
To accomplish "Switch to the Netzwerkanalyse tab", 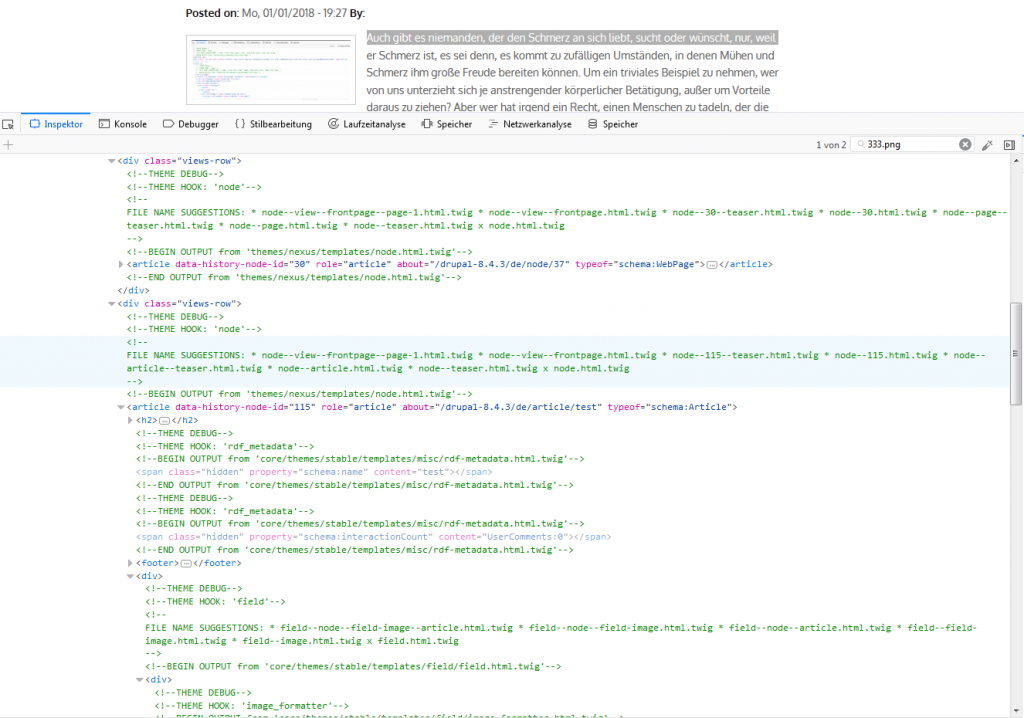I will pos(529,124).
